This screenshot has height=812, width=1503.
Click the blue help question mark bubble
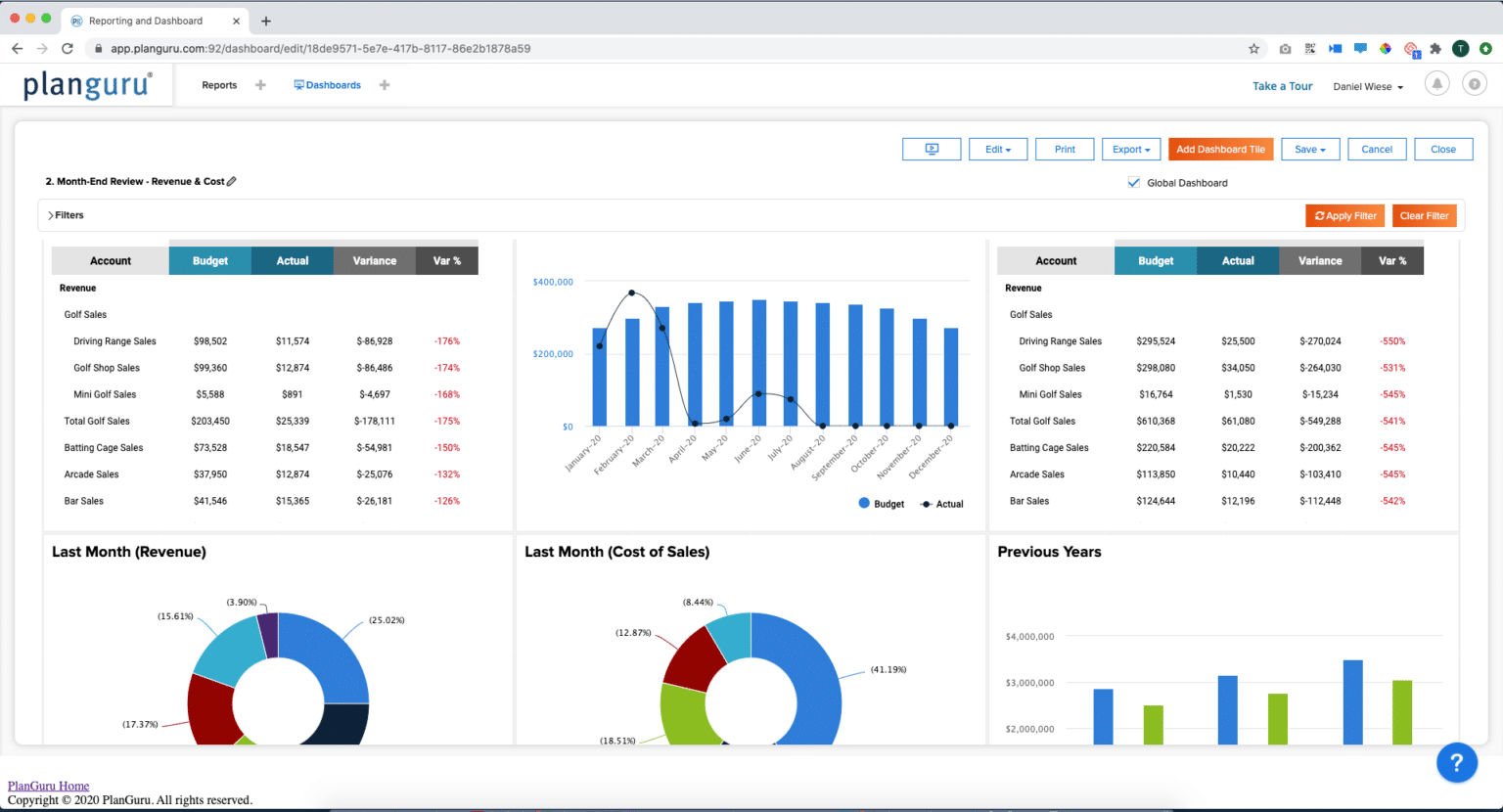point(1456,762)
